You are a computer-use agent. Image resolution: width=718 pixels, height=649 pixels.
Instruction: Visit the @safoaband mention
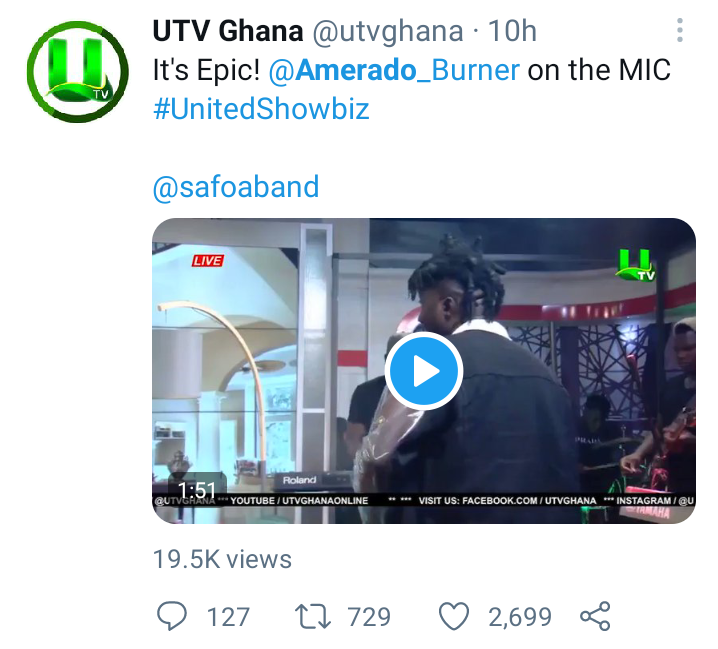pos(236,187)
